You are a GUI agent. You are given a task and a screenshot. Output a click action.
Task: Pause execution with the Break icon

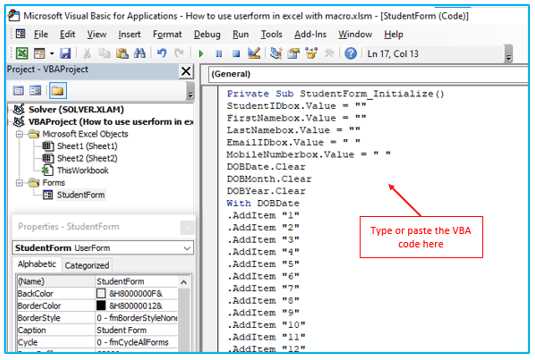tap(219, 54)
